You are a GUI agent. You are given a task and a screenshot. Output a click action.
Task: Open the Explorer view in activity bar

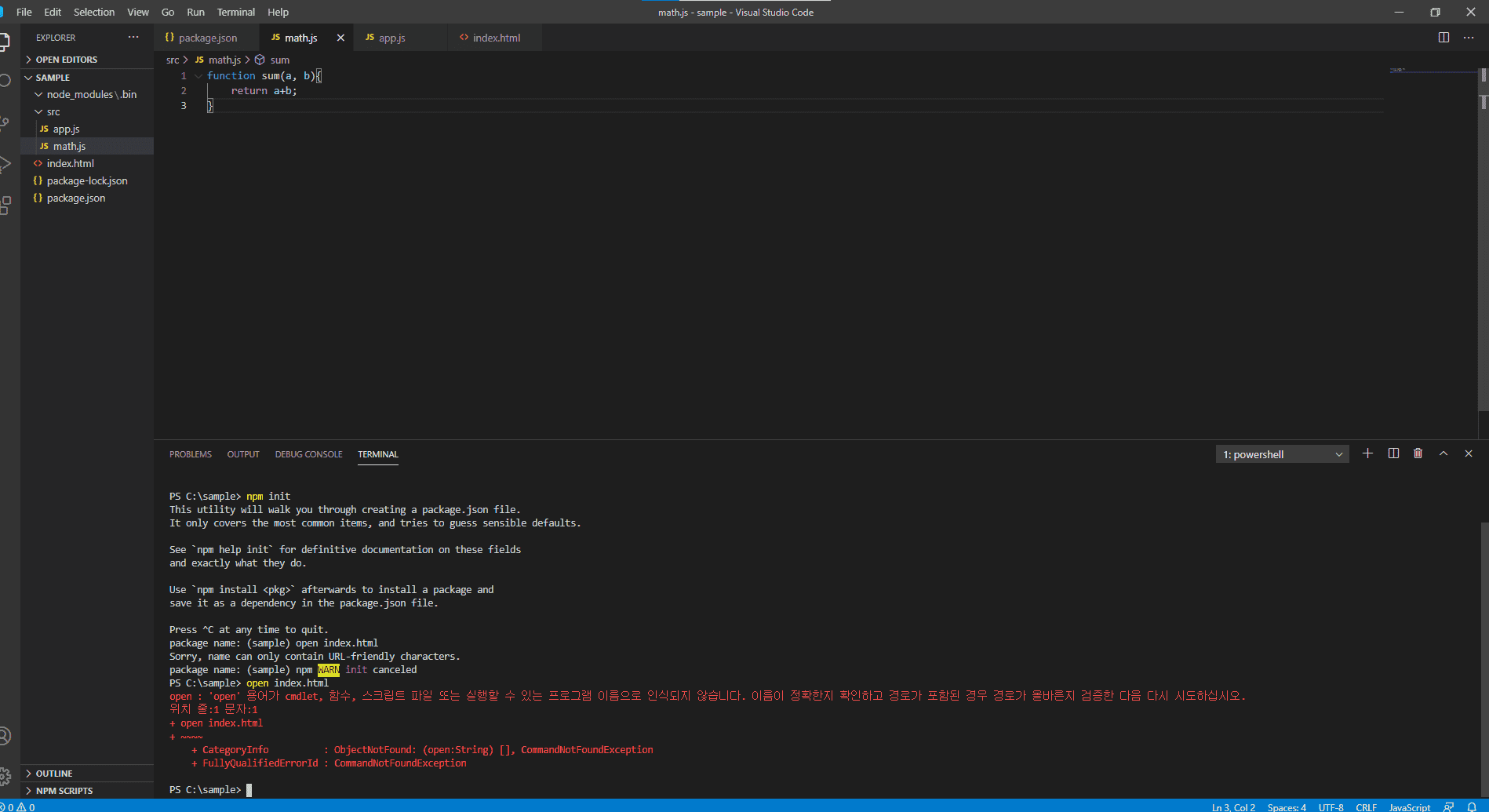coord(4,41)
